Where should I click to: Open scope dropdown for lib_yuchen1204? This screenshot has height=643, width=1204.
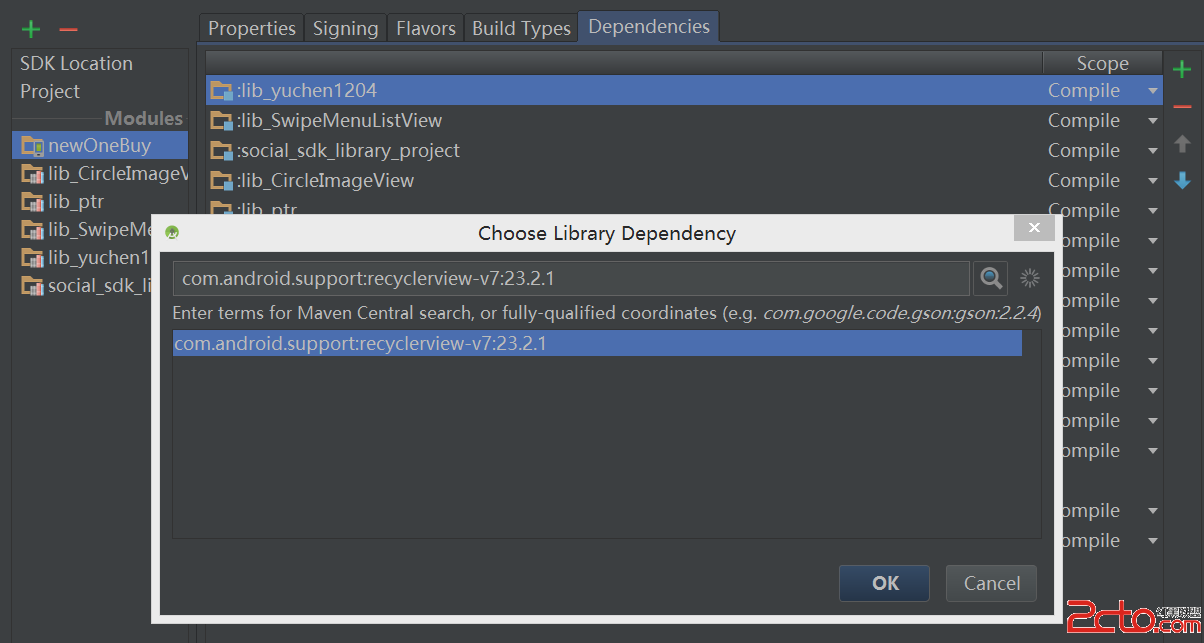(1153, 91)
